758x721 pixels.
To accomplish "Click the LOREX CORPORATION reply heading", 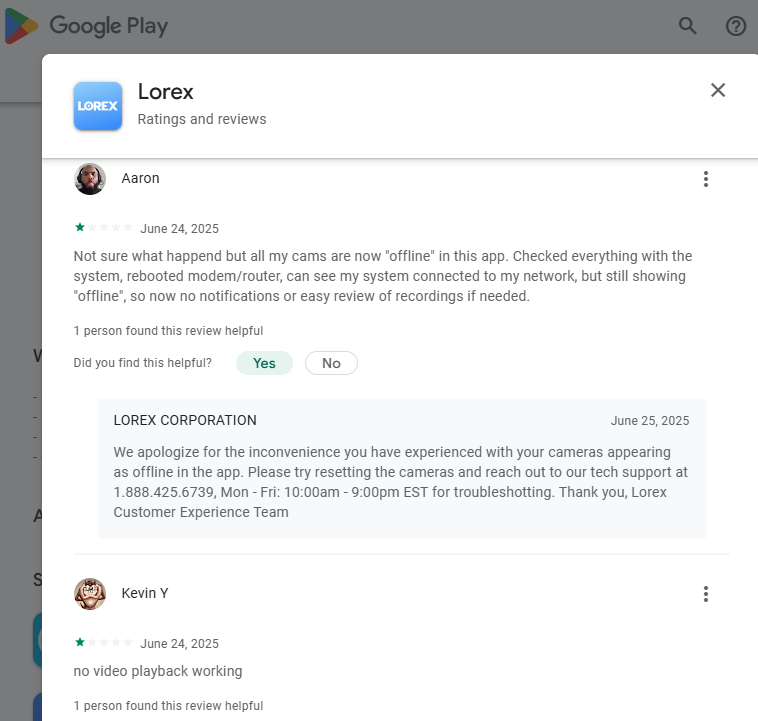I will 185,420.
